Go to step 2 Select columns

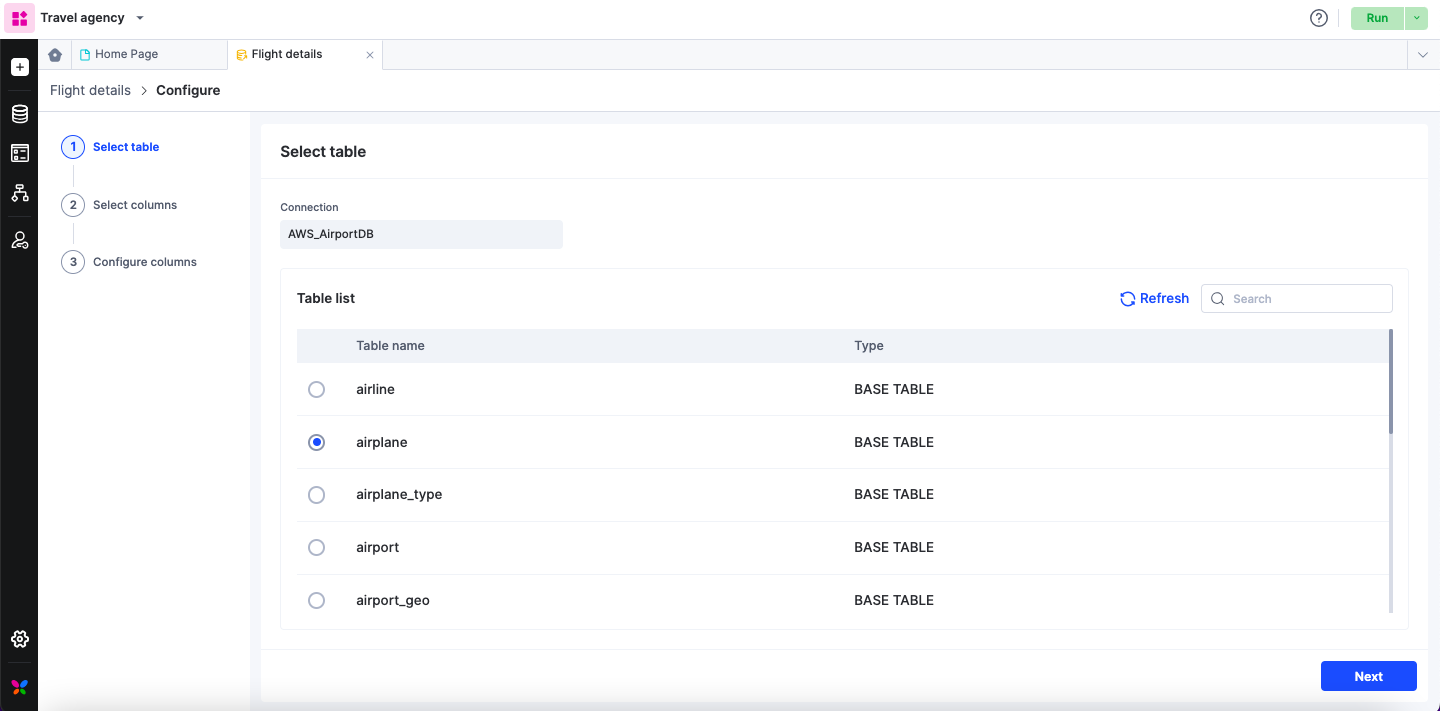click(x=119, y=205)
